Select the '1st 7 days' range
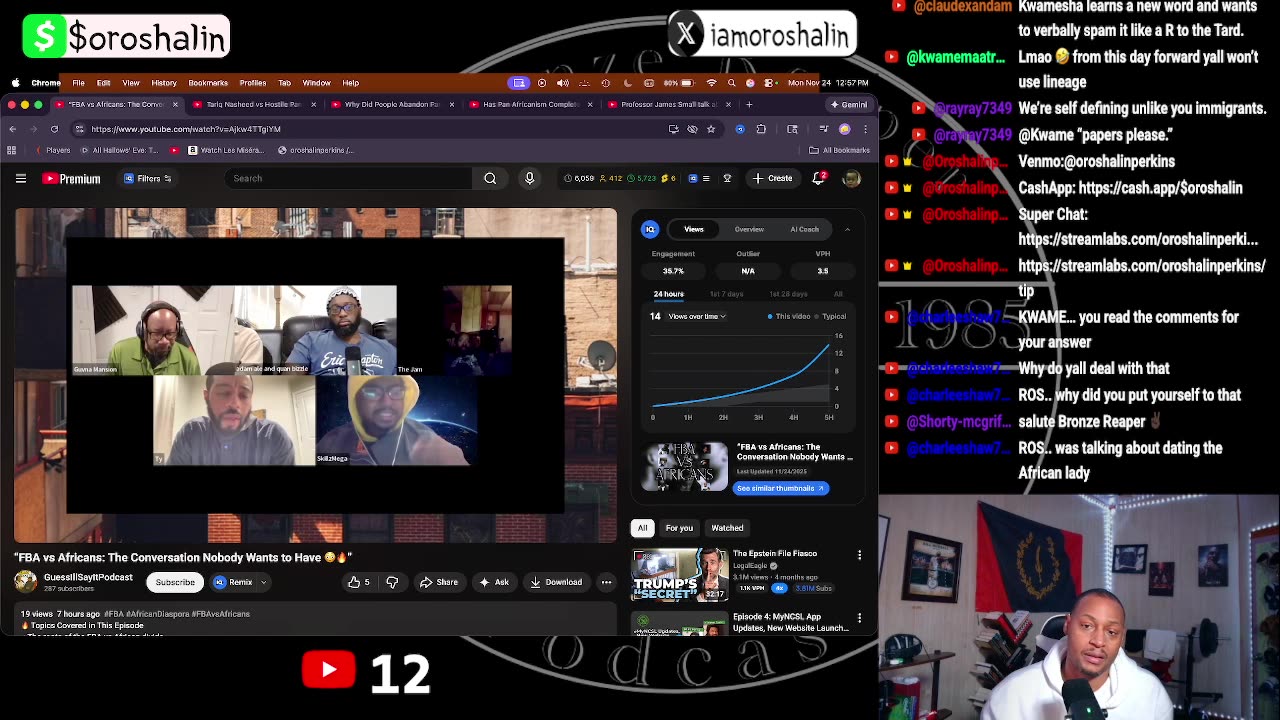Screen dimensions: 1280x720 tap(727, 294)
